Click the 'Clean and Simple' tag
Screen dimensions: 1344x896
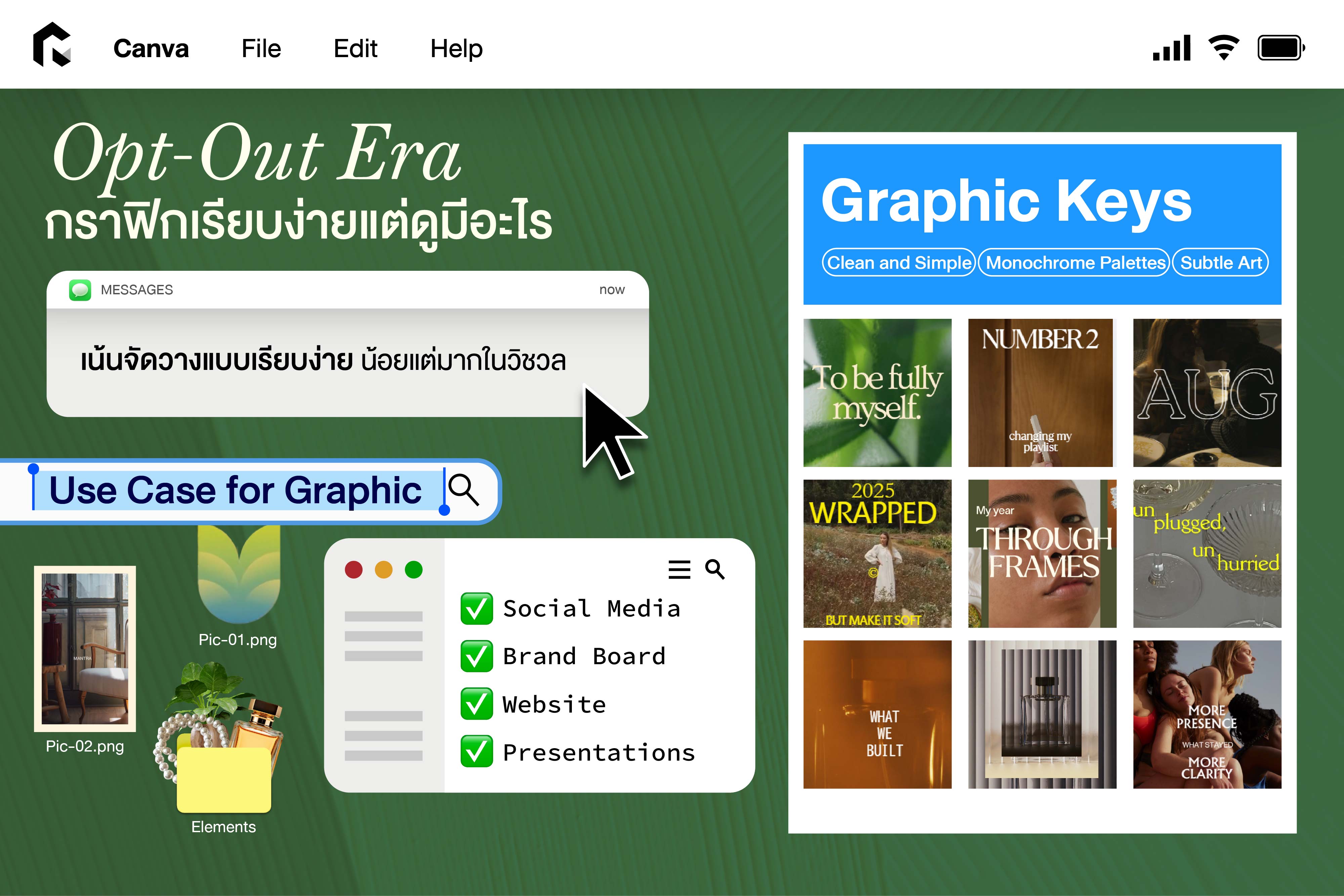(x=899, y=262)
